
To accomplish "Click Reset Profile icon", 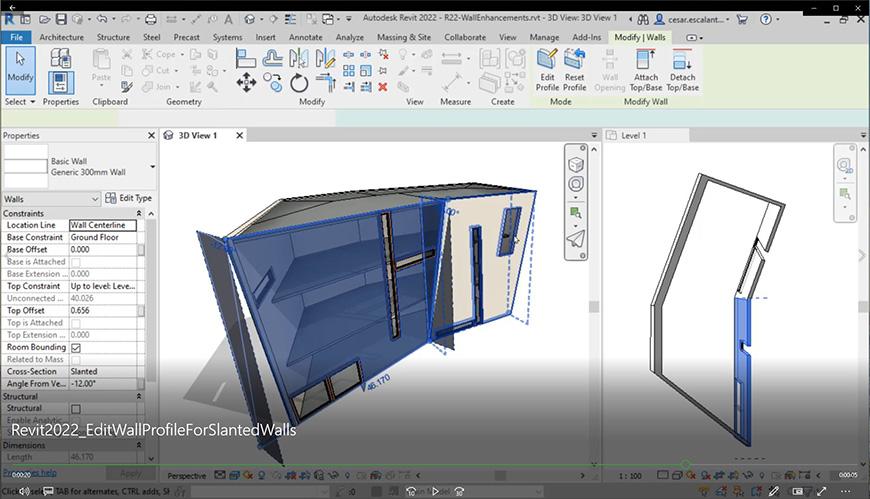I will [x=574, y=70].
